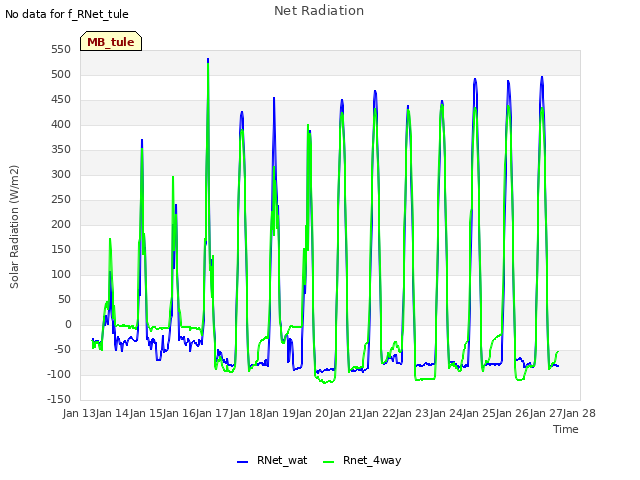Click the Time axis label
This screenshot has width=640, height=480.
(566, 429)
